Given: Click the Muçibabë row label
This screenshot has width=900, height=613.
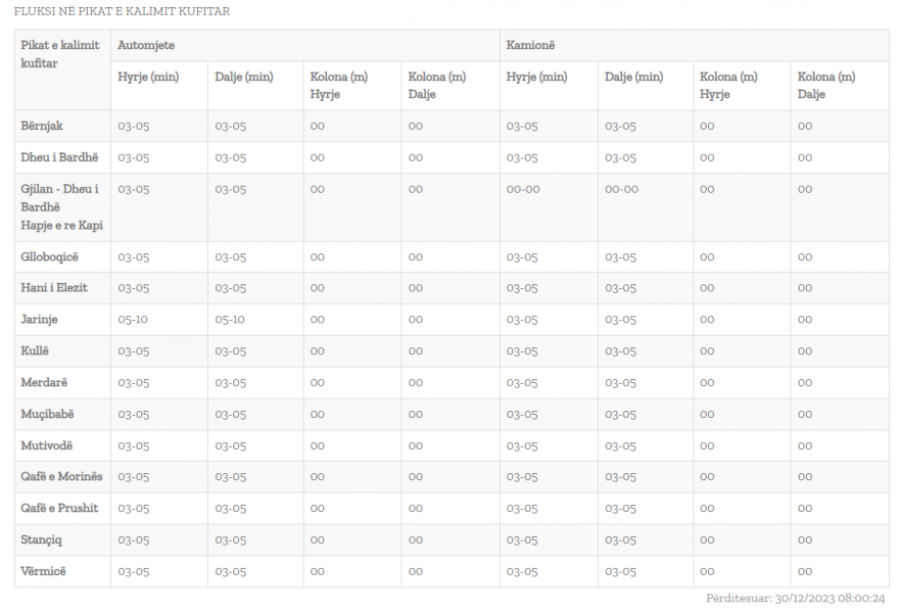Looking at the screenshot, I should click(48, 413).
